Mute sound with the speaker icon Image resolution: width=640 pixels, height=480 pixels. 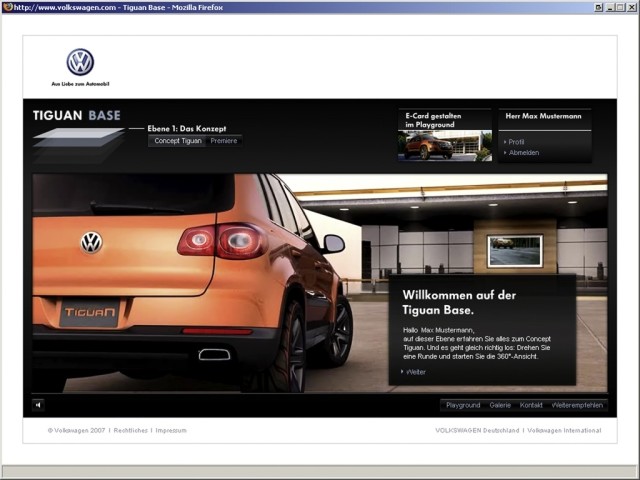[x=38, y=405]
